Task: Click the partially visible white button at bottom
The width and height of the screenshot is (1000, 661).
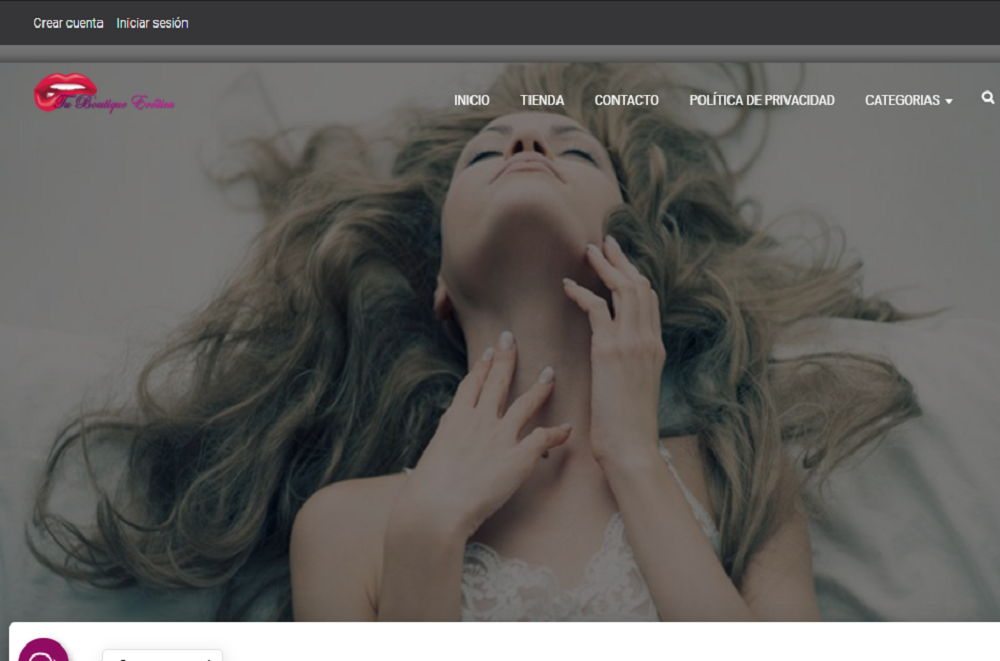Action: [162, 655]
